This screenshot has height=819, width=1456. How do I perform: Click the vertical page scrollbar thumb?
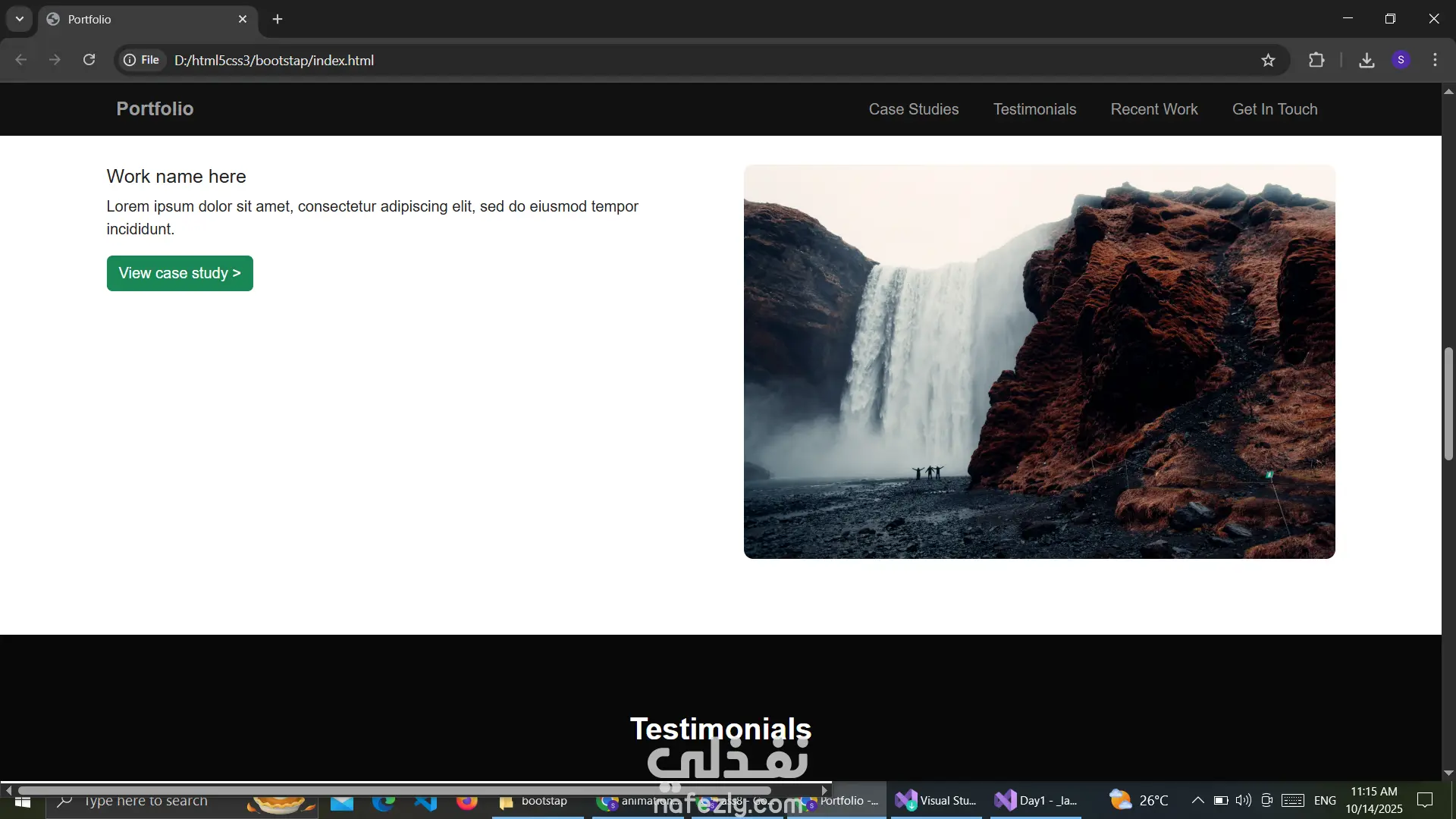pyautogui.click(x=1448, y=402)
